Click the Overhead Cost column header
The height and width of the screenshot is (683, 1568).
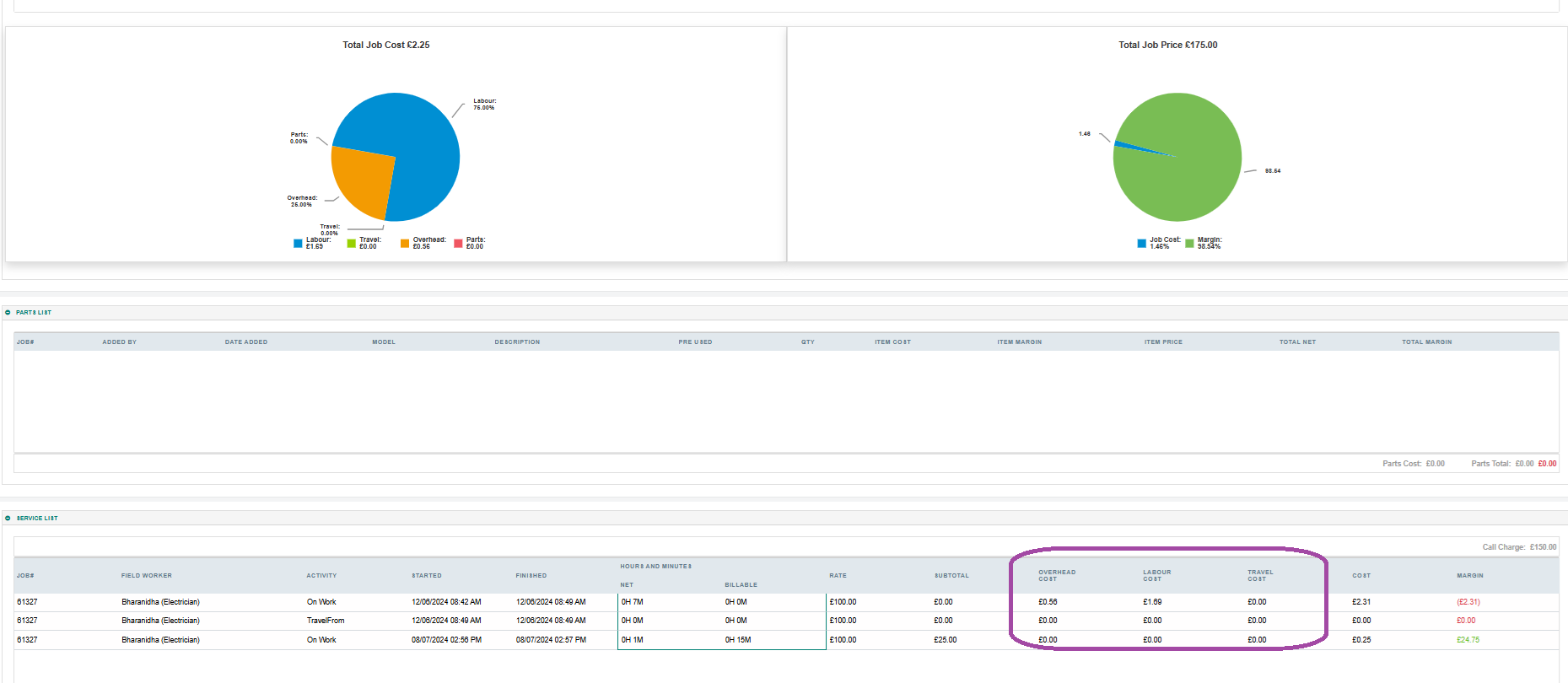[x=1056, y=575]
